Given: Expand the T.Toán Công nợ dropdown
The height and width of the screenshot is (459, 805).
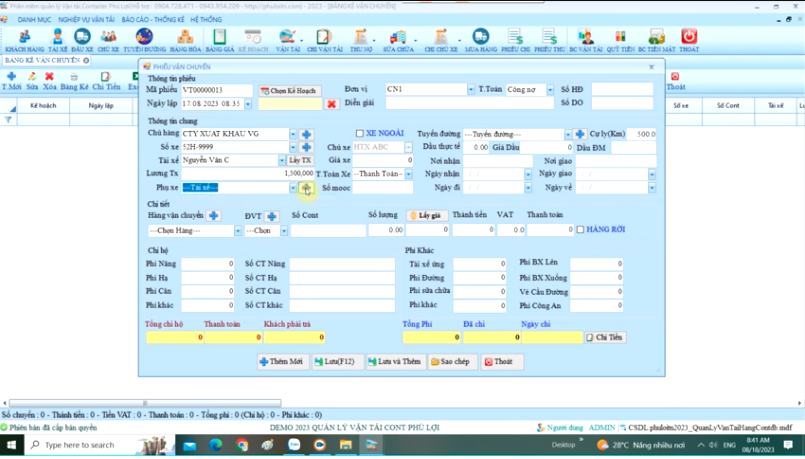Looking at the screenshot, I should coord(550,90).
